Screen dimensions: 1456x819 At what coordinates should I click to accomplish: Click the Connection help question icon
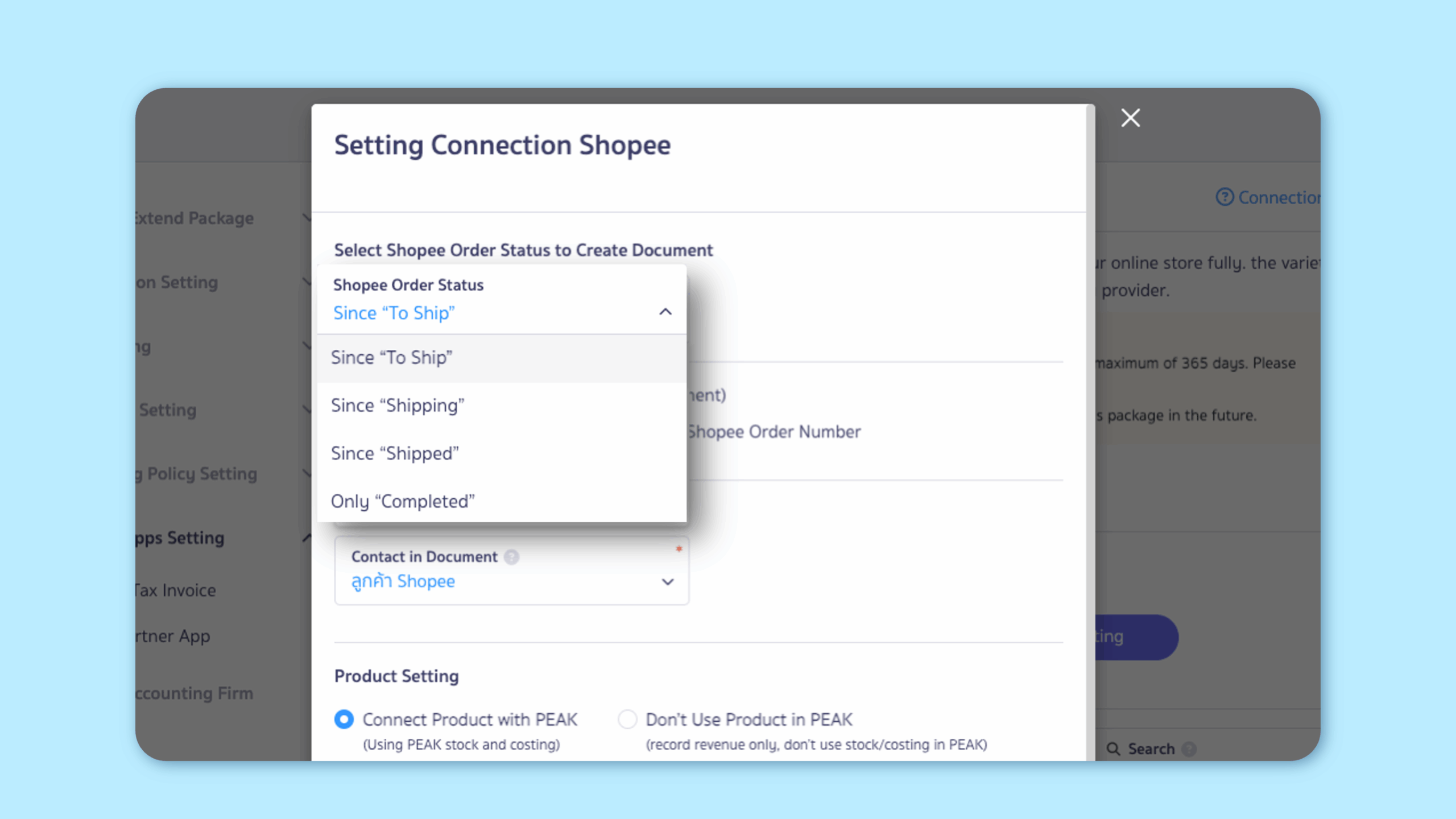pyautogui.click(x=1225, y=197)
